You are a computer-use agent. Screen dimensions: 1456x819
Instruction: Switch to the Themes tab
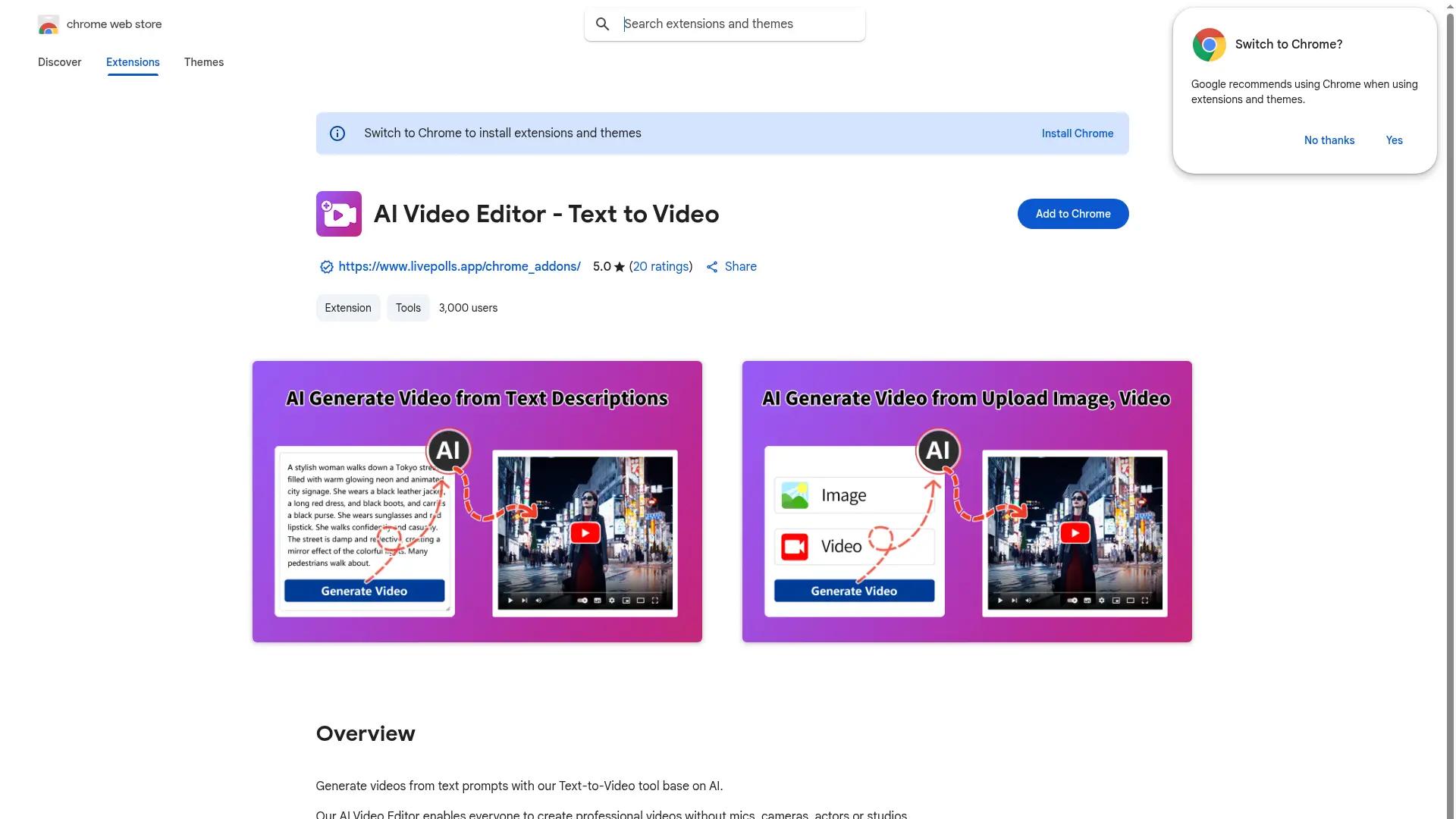203,62
